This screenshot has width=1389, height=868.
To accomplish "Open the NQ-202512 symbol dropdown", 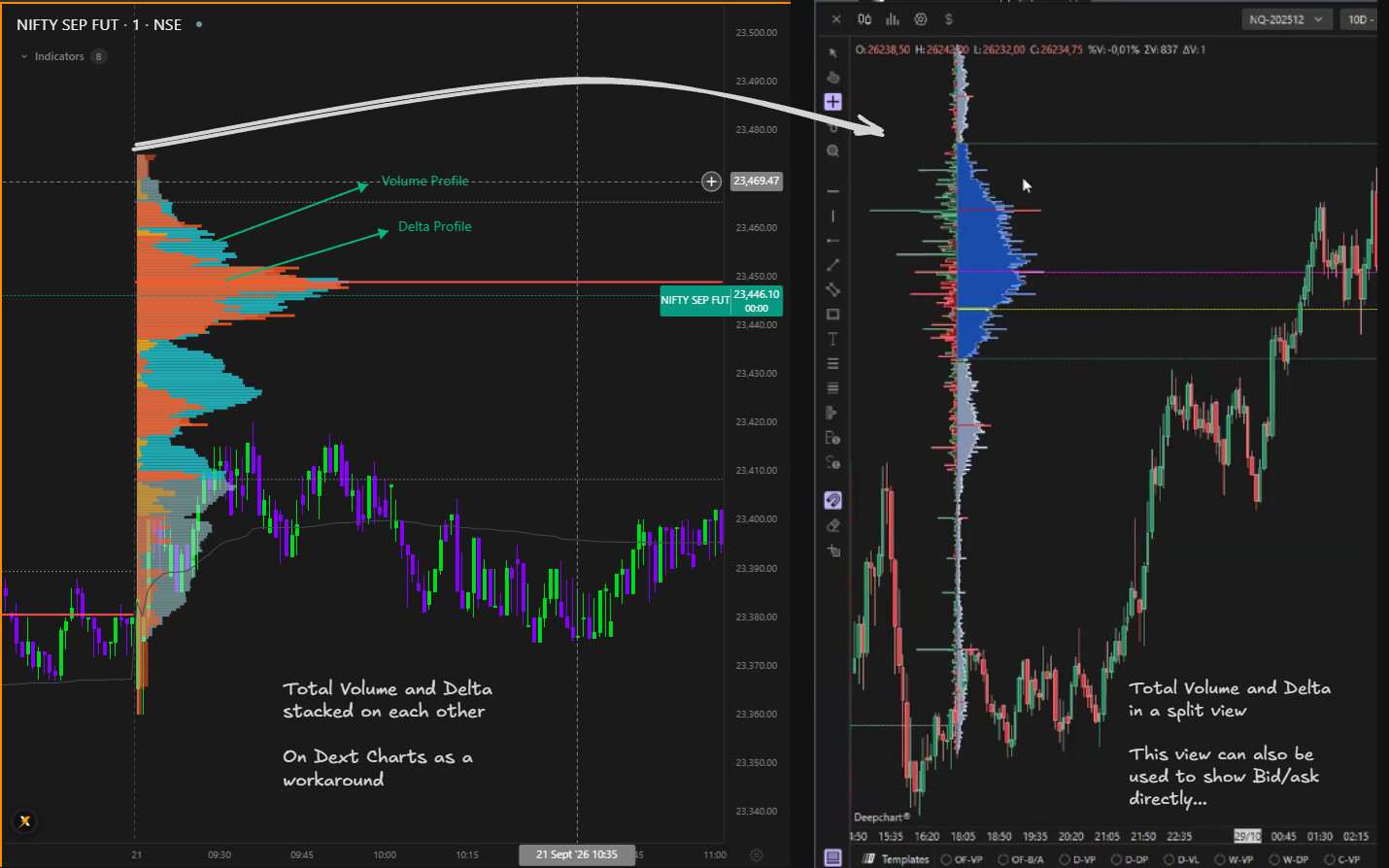I will [1286, 19].
